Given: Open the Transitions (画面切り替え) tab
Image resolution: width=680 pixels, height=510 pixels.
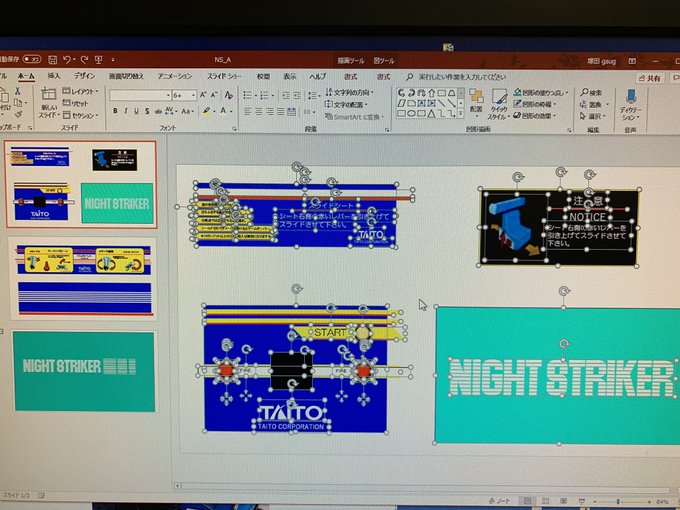Looking at the screenshot, I should click(x=126, y=76).
